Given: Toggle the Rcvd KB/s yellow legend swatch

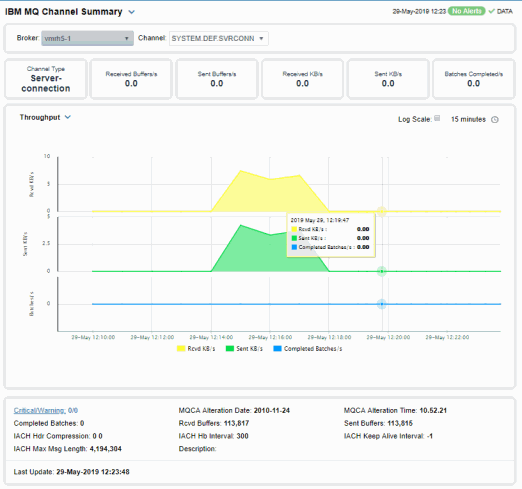Looking at the screenshot, I should tap(181, 348).
